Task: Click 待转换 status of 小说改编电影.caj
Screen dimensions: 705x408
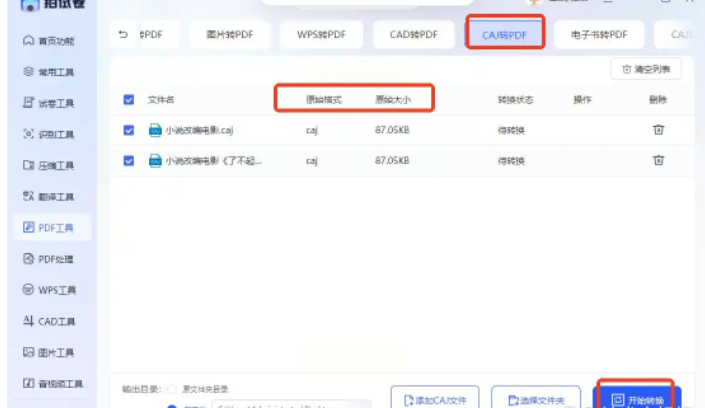Action: pyautogui.click(x=511, y=130)
